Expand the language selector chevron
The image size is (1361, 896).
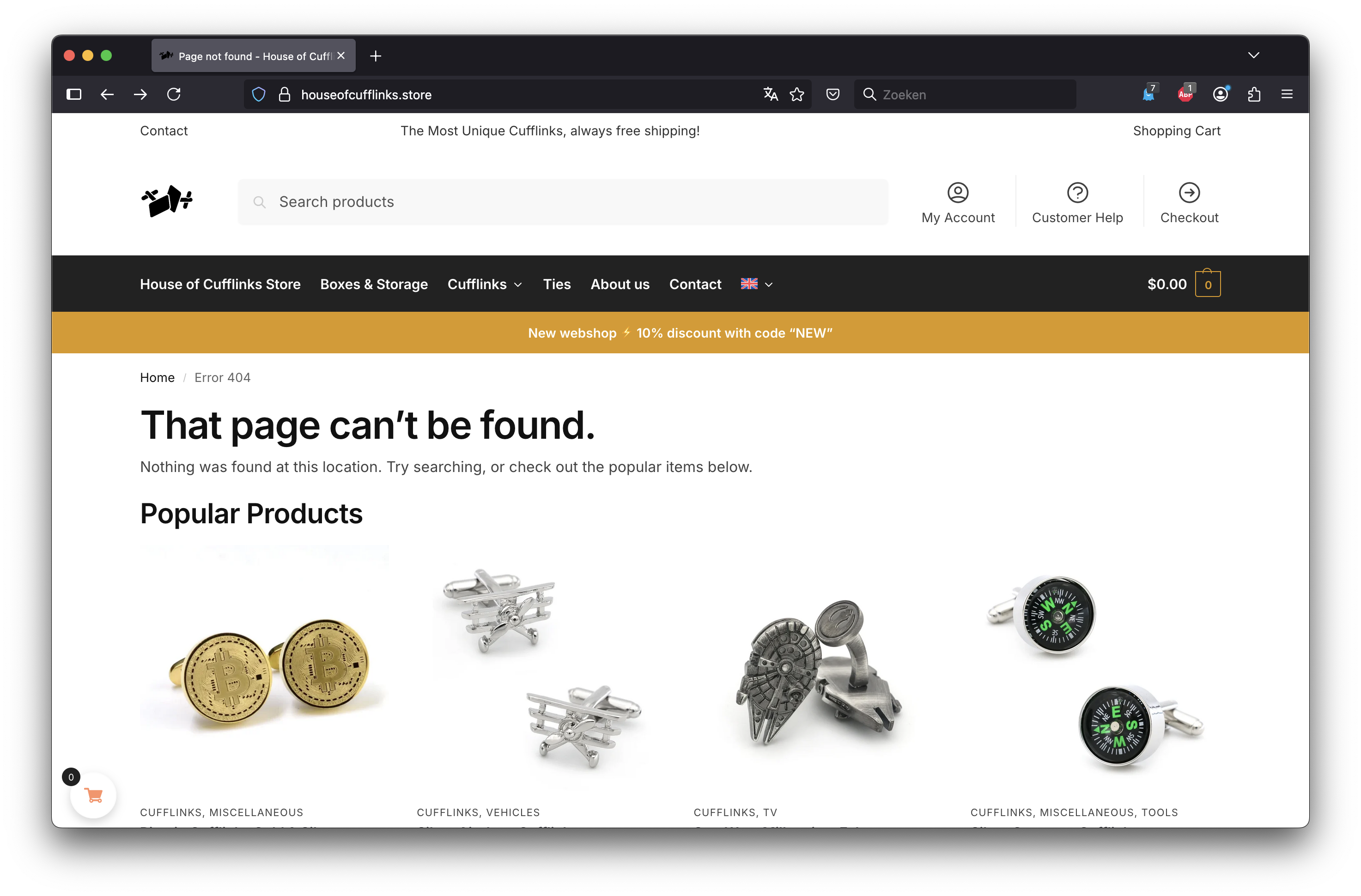769,285
